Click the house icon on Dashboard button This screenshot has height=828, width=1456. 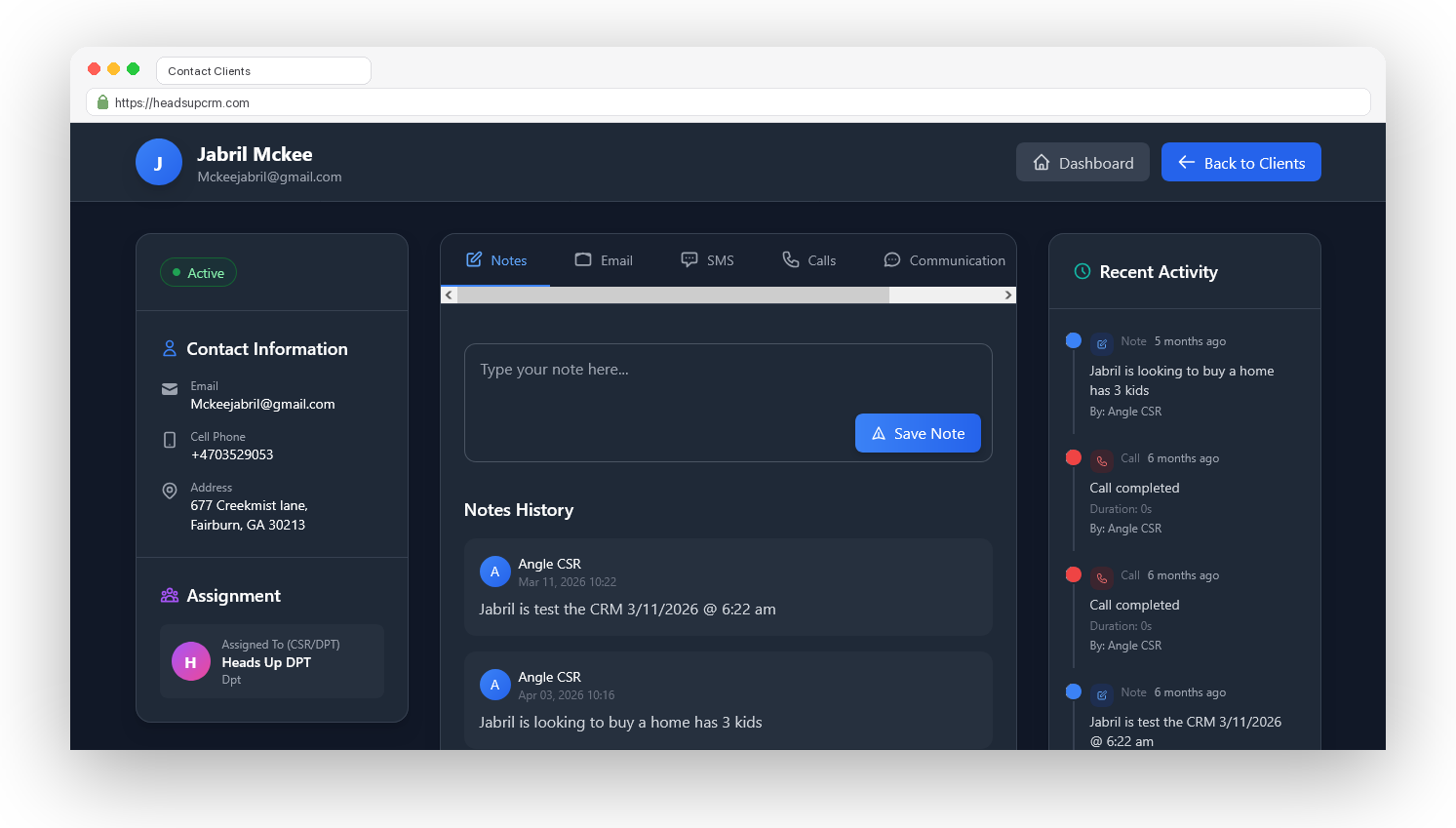1042,162
